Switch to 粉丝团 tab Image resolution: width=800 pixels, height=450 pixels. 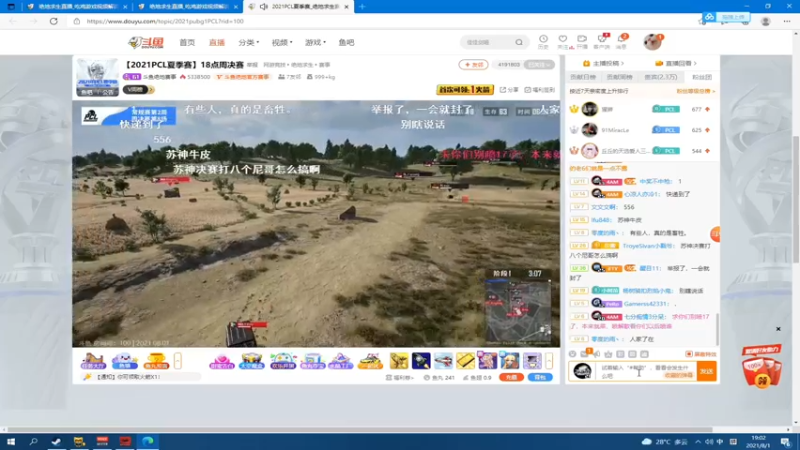702,77
